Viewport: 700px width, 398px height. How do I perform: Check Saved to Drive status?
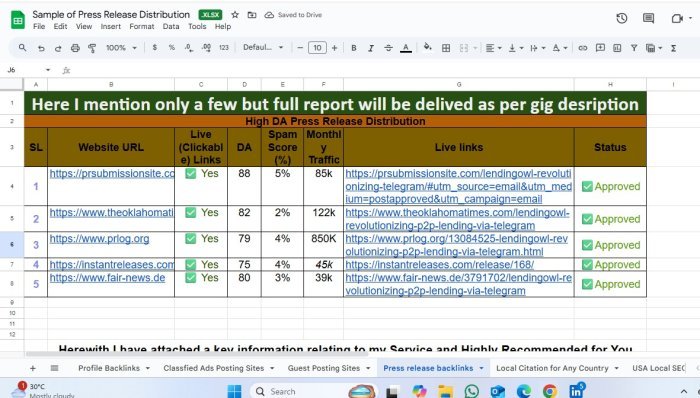pos(293,15)
